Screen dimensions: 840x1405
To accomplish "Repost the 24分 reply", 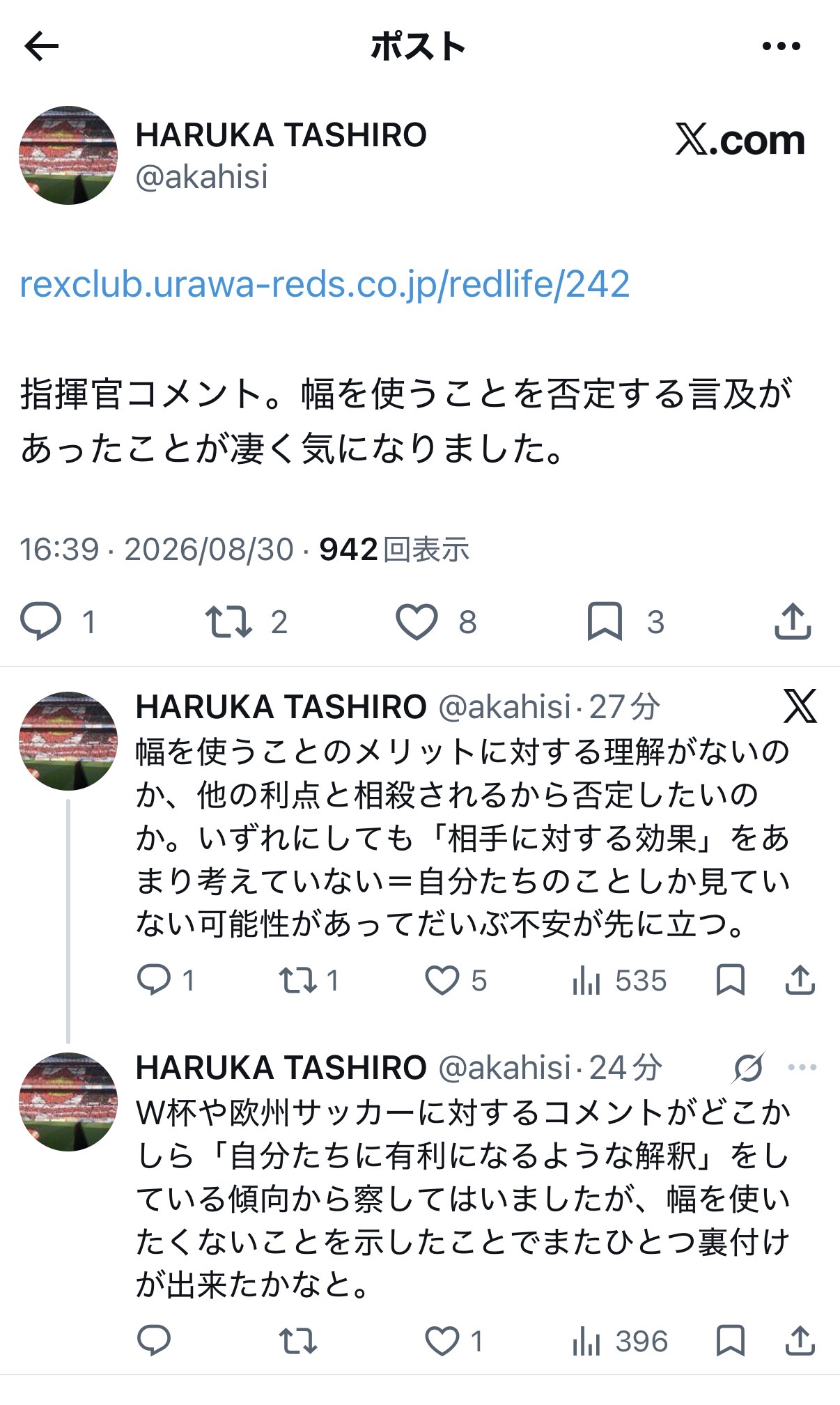I will point(298,1340).
